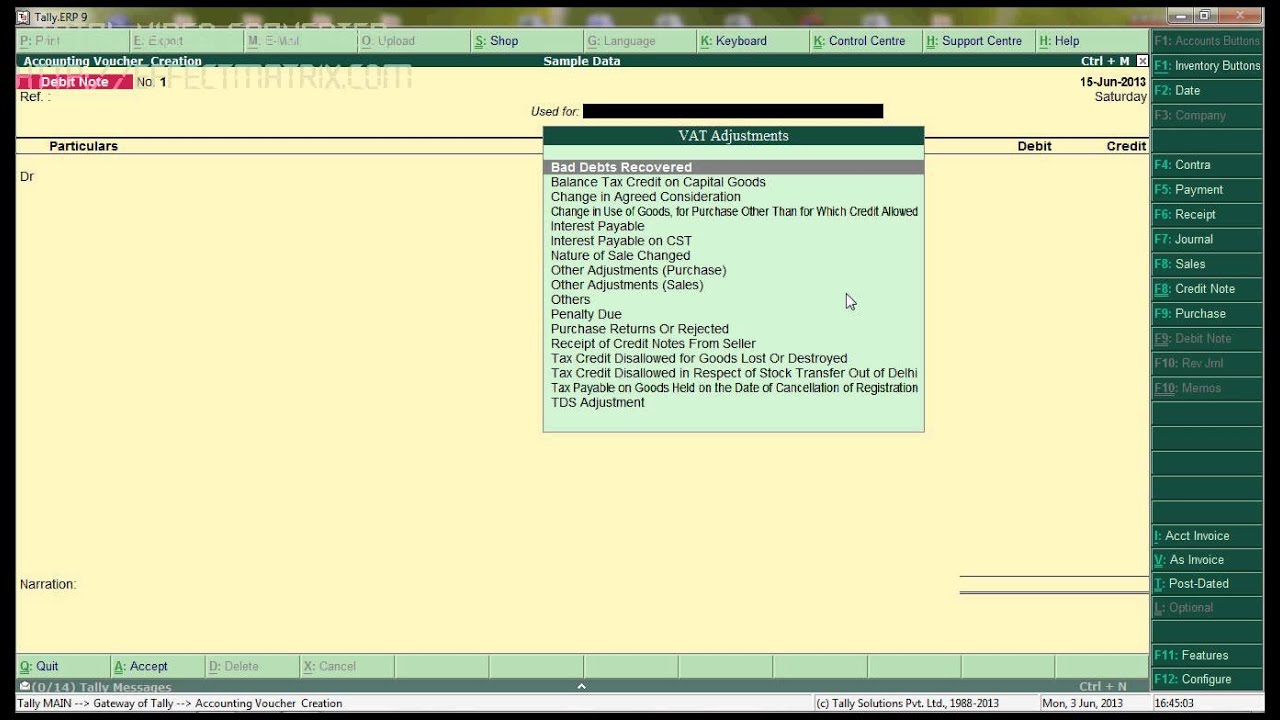Screen dimensions: 1280x720
Task: Switch to F6 Receipt voucher
Action: coord(1207,215)
